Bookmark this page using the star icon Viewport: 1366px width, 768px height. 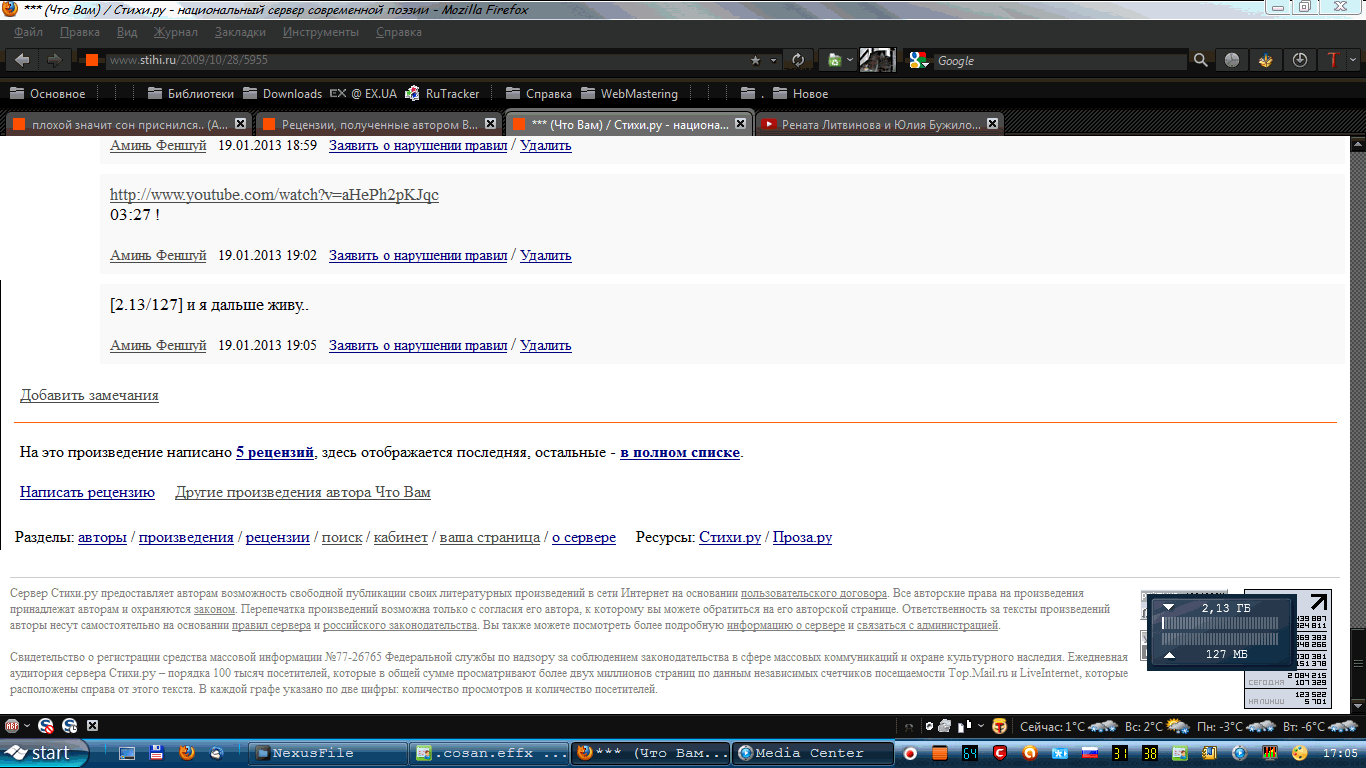tap(756, 60)
